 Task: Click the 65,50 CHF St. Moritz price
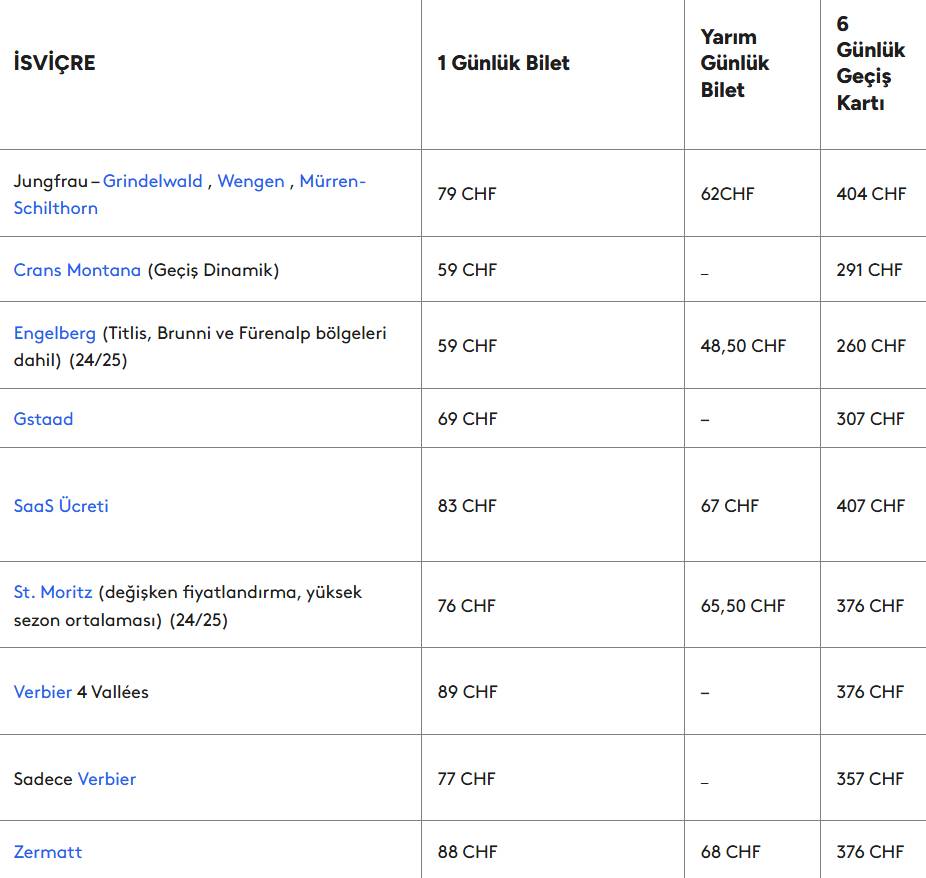tap(743, 606)
